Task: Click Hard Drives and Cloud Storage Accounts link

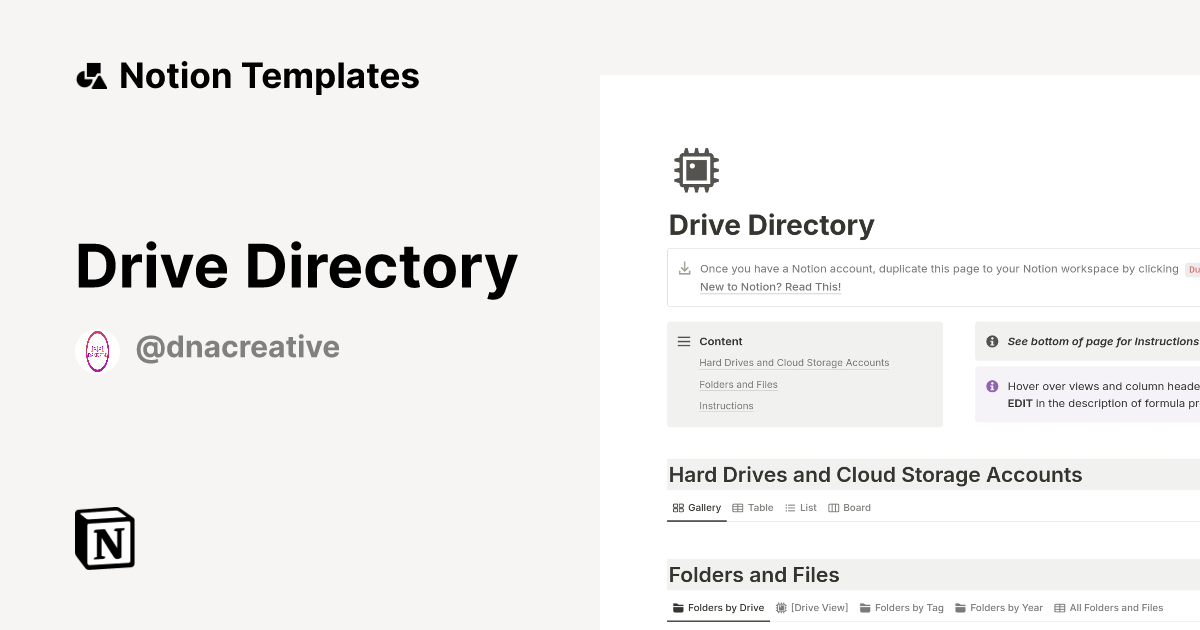Action: [794, 362]
